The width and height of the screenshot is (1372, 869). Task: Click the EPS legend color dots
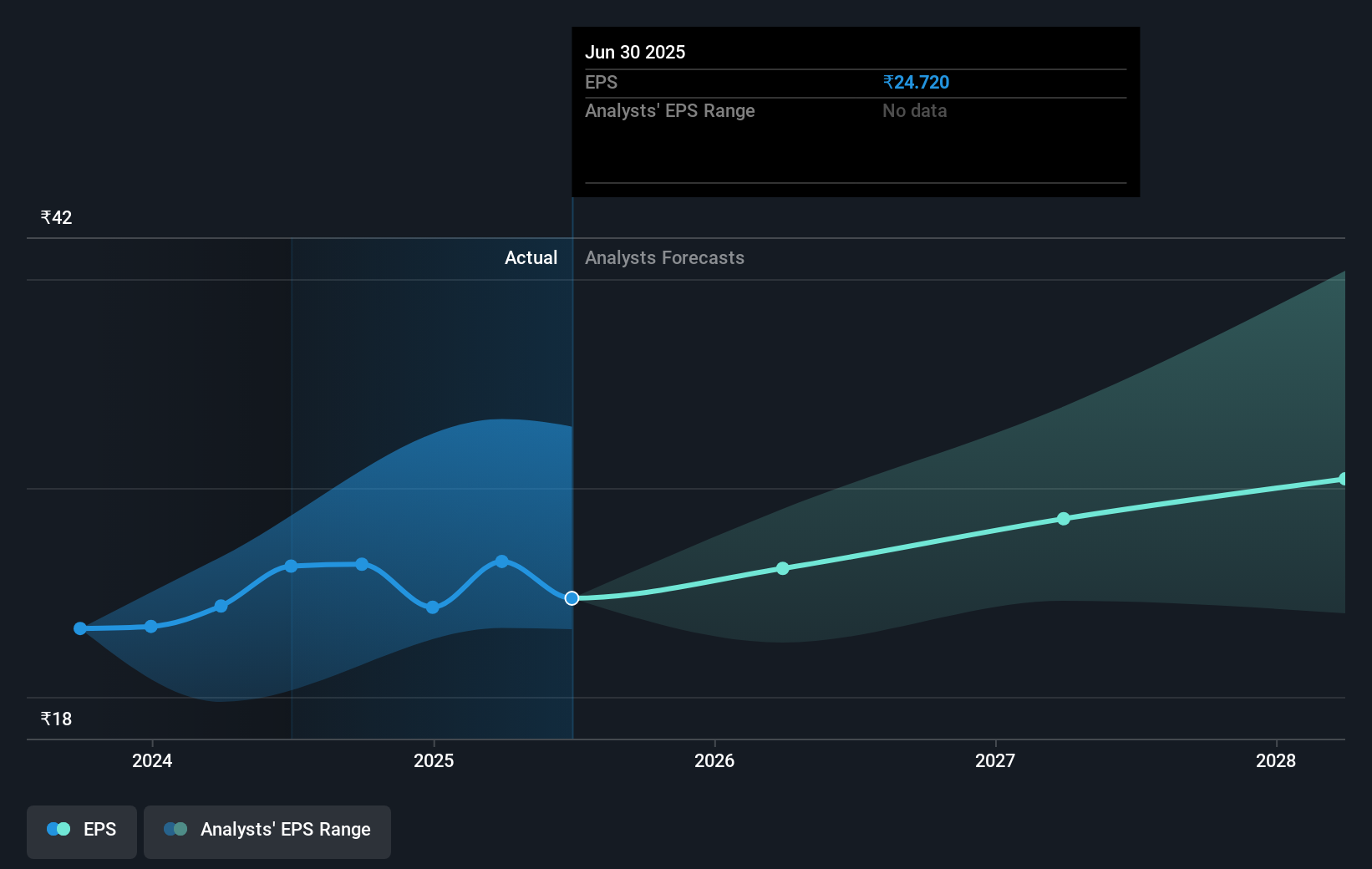coord(58,829)
